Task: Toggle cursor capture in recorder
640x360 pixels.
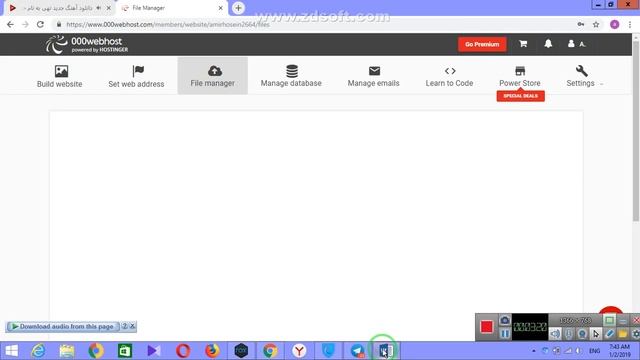Action: (x=596, y=334)
